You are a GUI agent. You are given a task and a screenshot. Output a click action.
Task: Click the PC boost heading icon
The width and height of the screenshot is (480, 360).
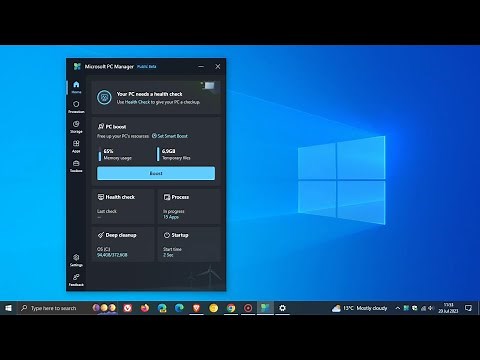pos(101,126)
